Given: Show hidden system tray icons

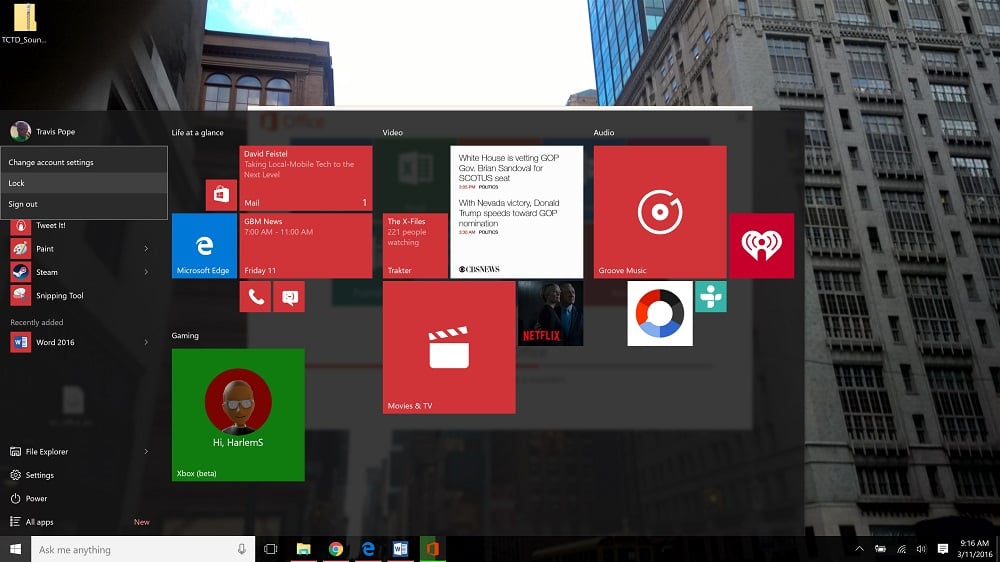Looking at the screenshot, I should coord(859,549).
